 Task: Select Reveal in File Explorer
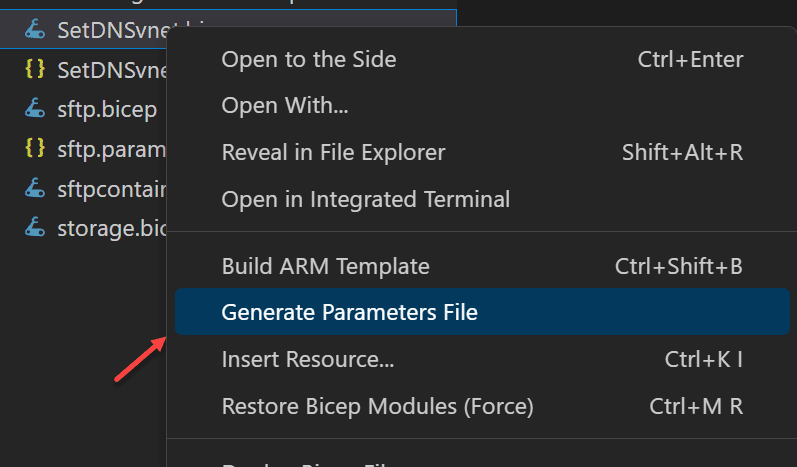pyautogui.click(x=482, y=152)
